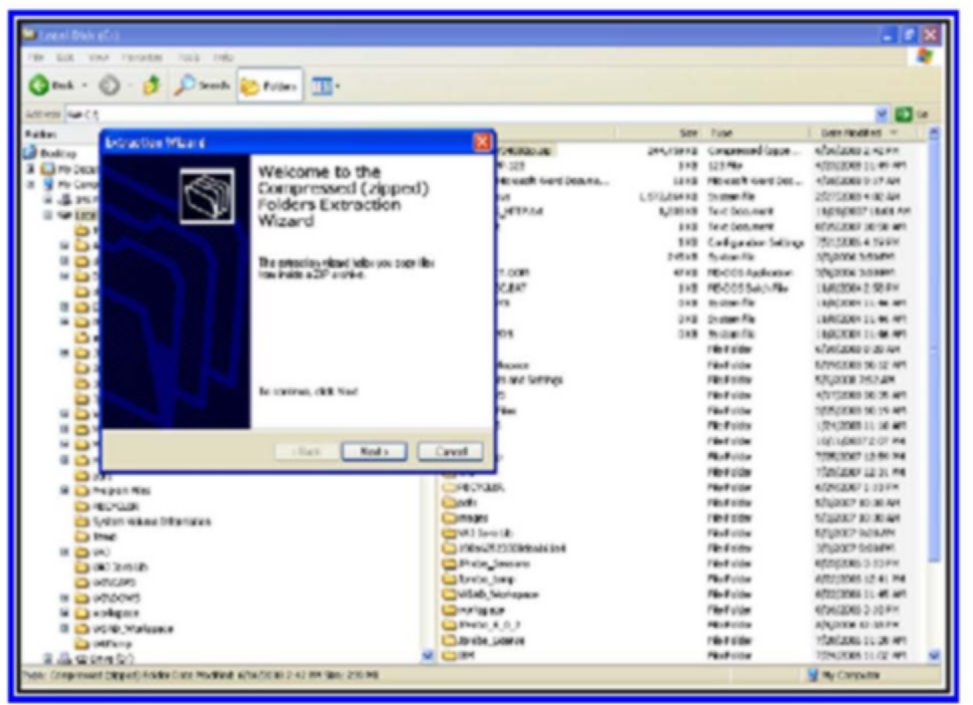Expand the Program Files tree node
Screen dimensions: 973x705
64,491
